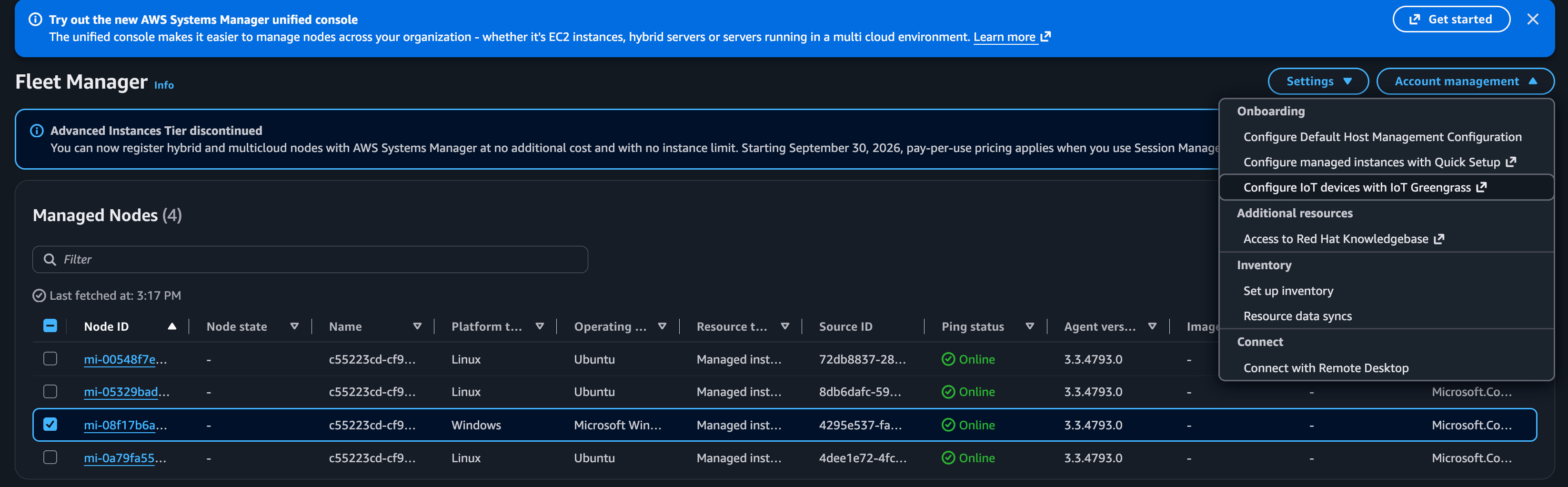
Task: Open node mi-08f17b6a link
Action: 125,426
